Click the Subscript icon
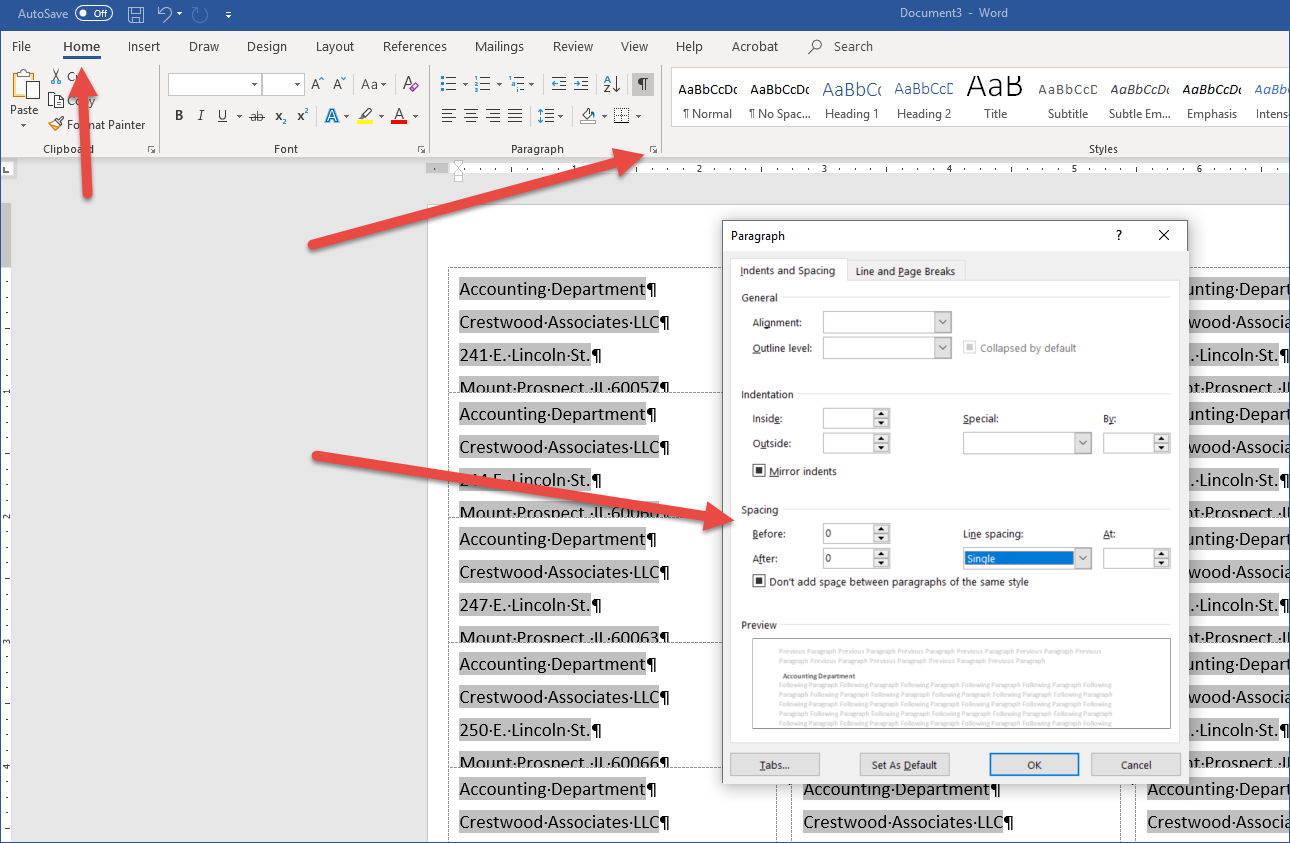Screen dimensions: 1290x843 point(281,116)
